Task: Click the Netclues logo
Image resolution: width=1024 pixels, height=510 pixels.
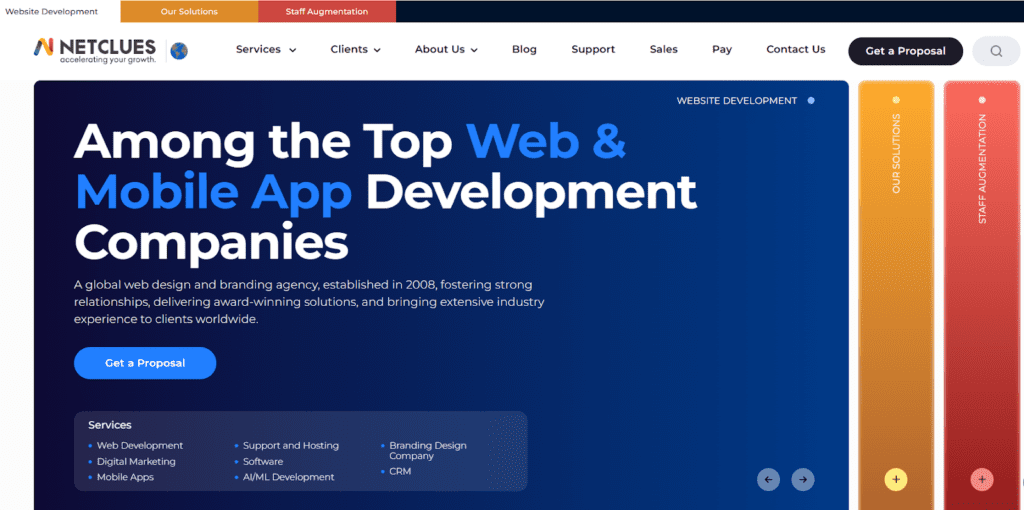Action: [x=95, y=50]
